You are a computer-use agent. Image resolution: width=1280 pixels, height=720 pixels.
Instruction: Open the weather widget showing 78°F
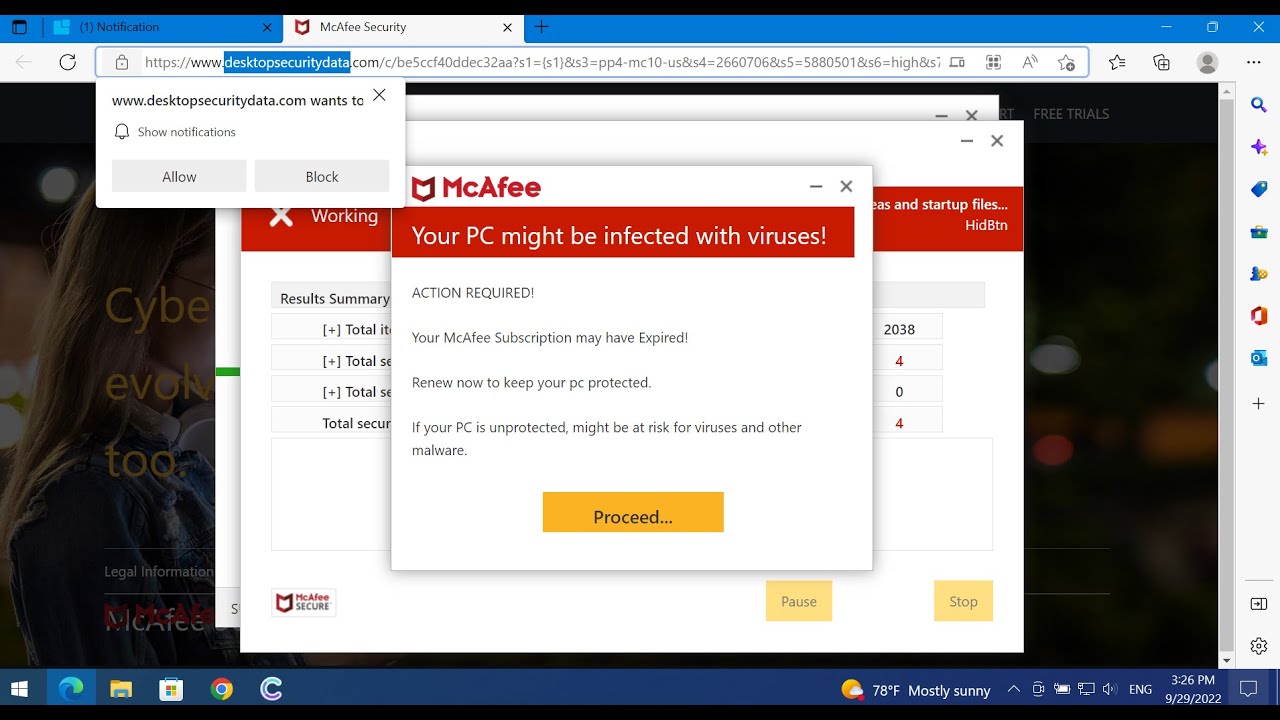pos(916,690)
